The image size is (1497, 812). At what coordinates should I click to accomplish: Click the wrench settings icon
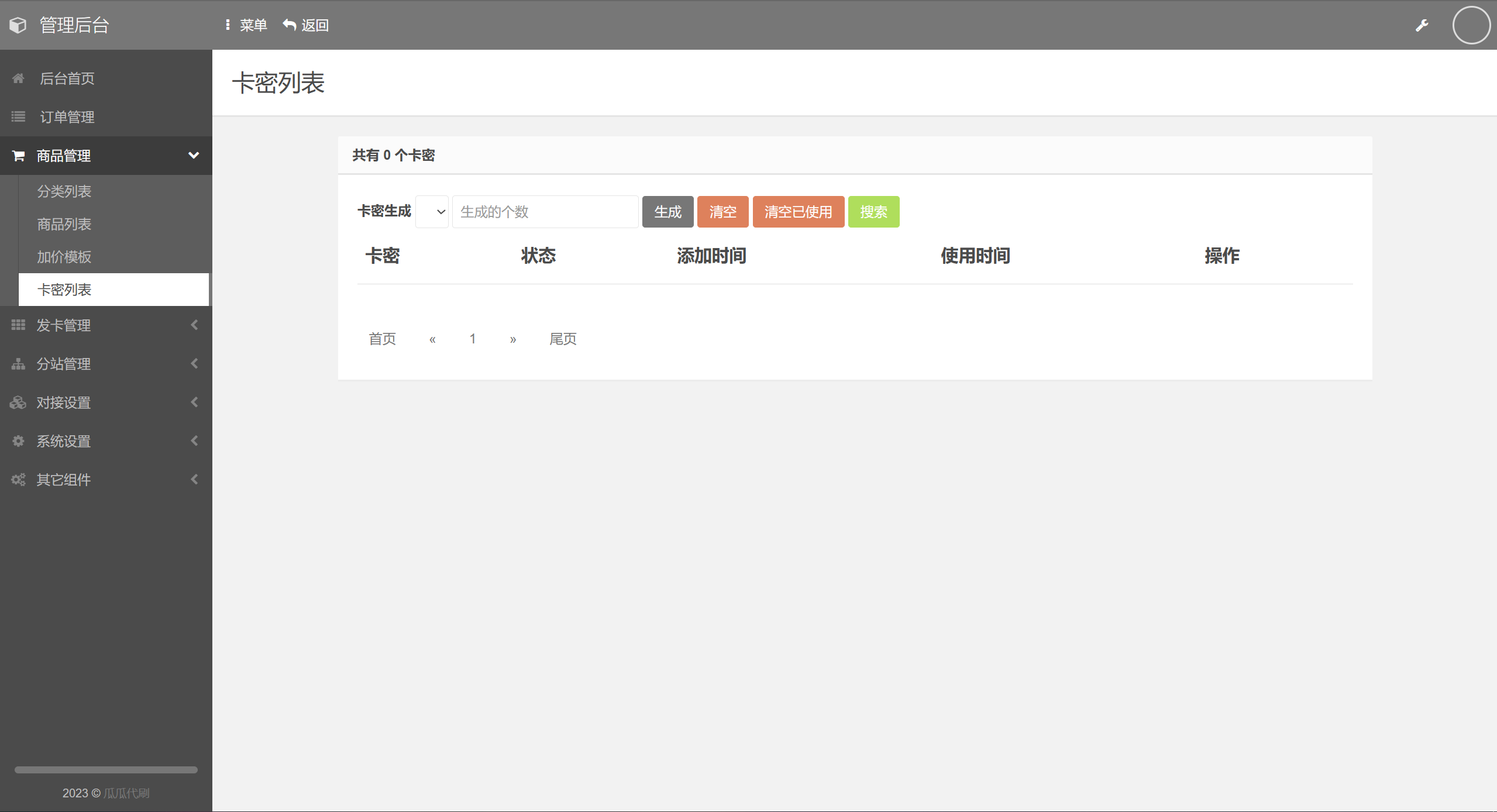(1422, 25)
